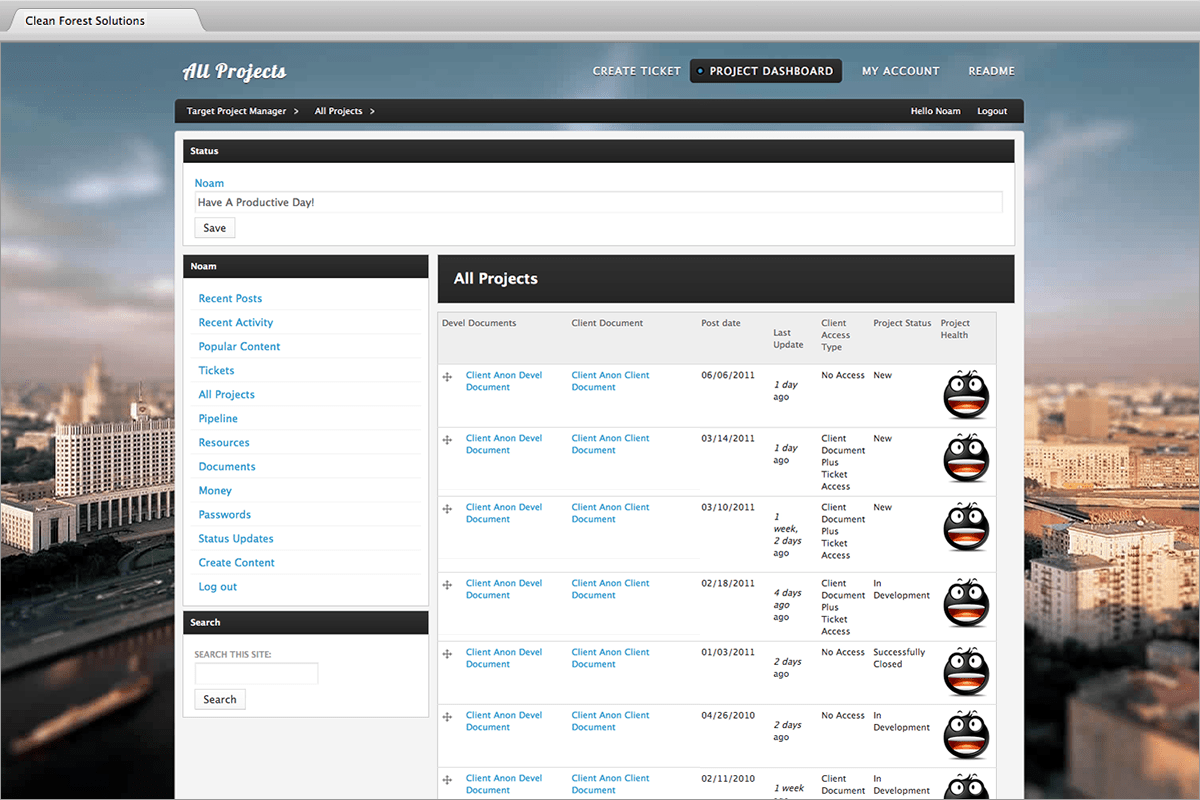
Task: Open the Pipeline sidebar link
Action: pyautogui.click(x=218, y=419)
